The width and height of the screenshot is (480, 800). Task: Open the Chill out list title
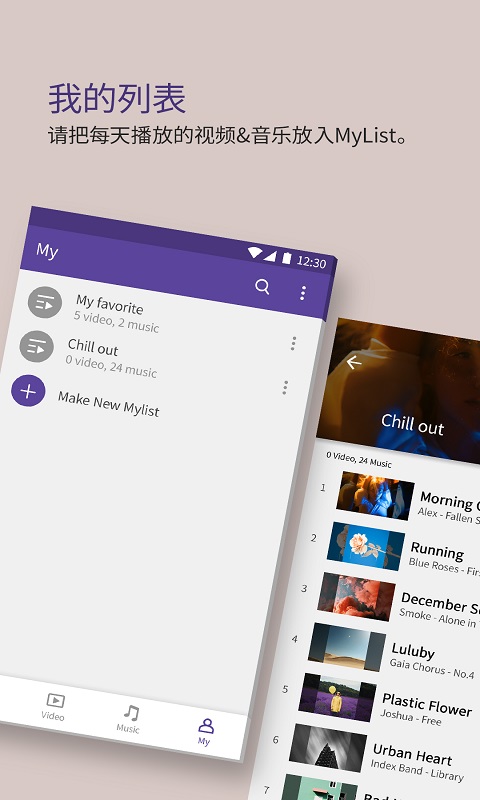(93, 347)
